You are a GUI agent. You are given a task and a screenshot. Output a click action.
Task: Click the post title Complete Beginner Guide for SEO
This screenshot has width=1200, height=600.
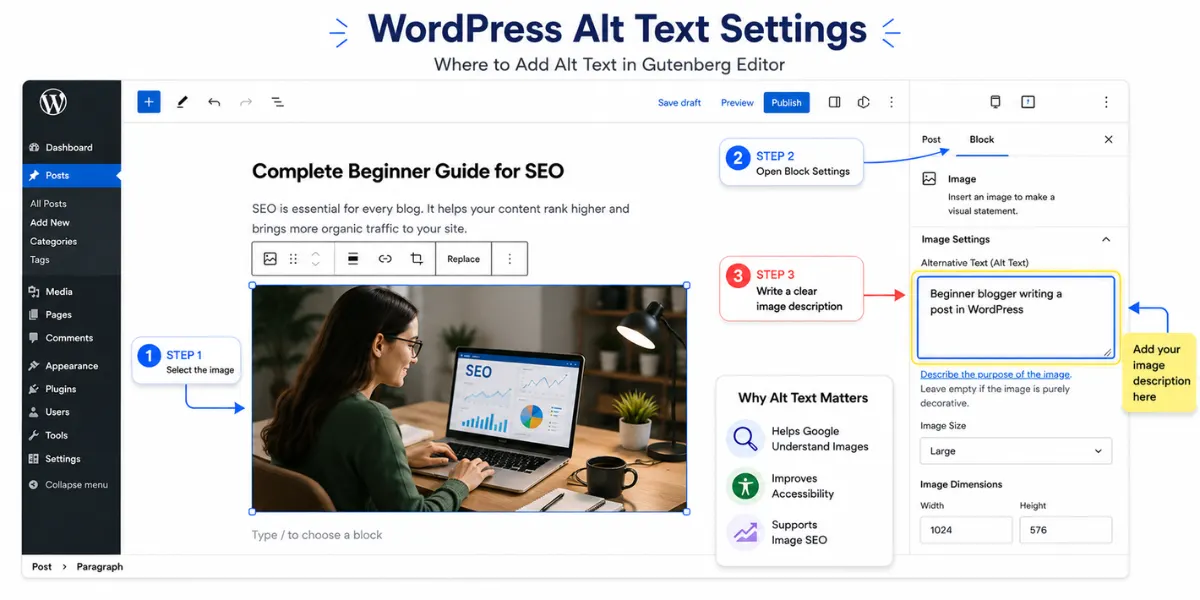408,171
